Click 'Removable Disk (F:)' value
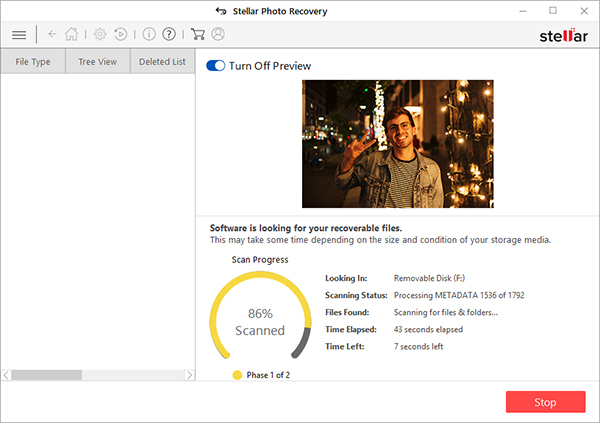Viewport: 600px width, 423px height. (429, 278)
